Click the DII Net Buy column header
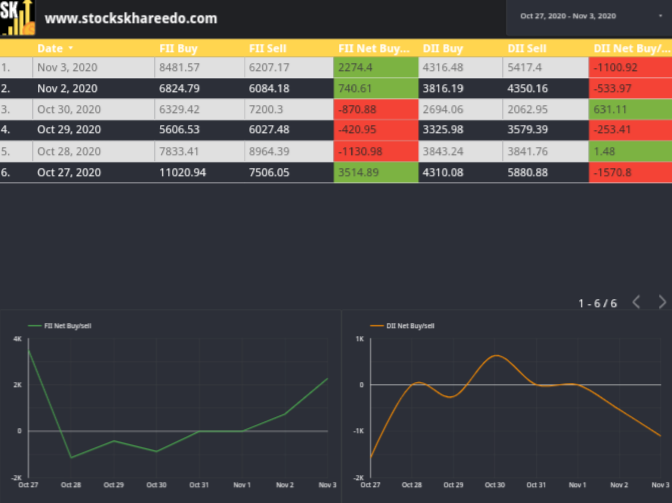Image resolution: width=672 pixels, height=503 pixels. [x=632, y=48]
